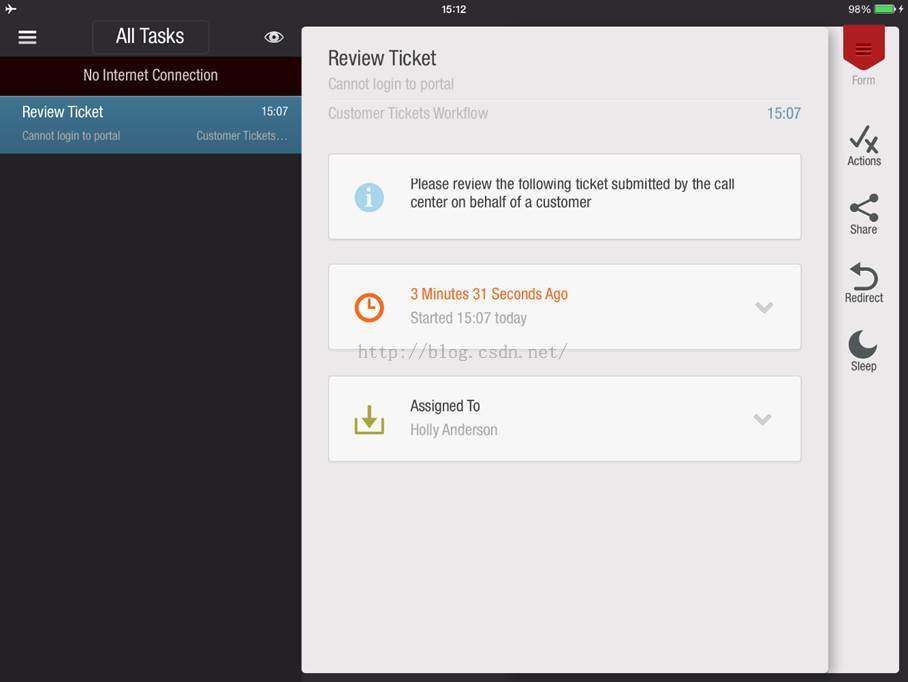Tap the Share icon
Image resolution: width=908 pixels, height=682 pixels.
click(863, 208)
